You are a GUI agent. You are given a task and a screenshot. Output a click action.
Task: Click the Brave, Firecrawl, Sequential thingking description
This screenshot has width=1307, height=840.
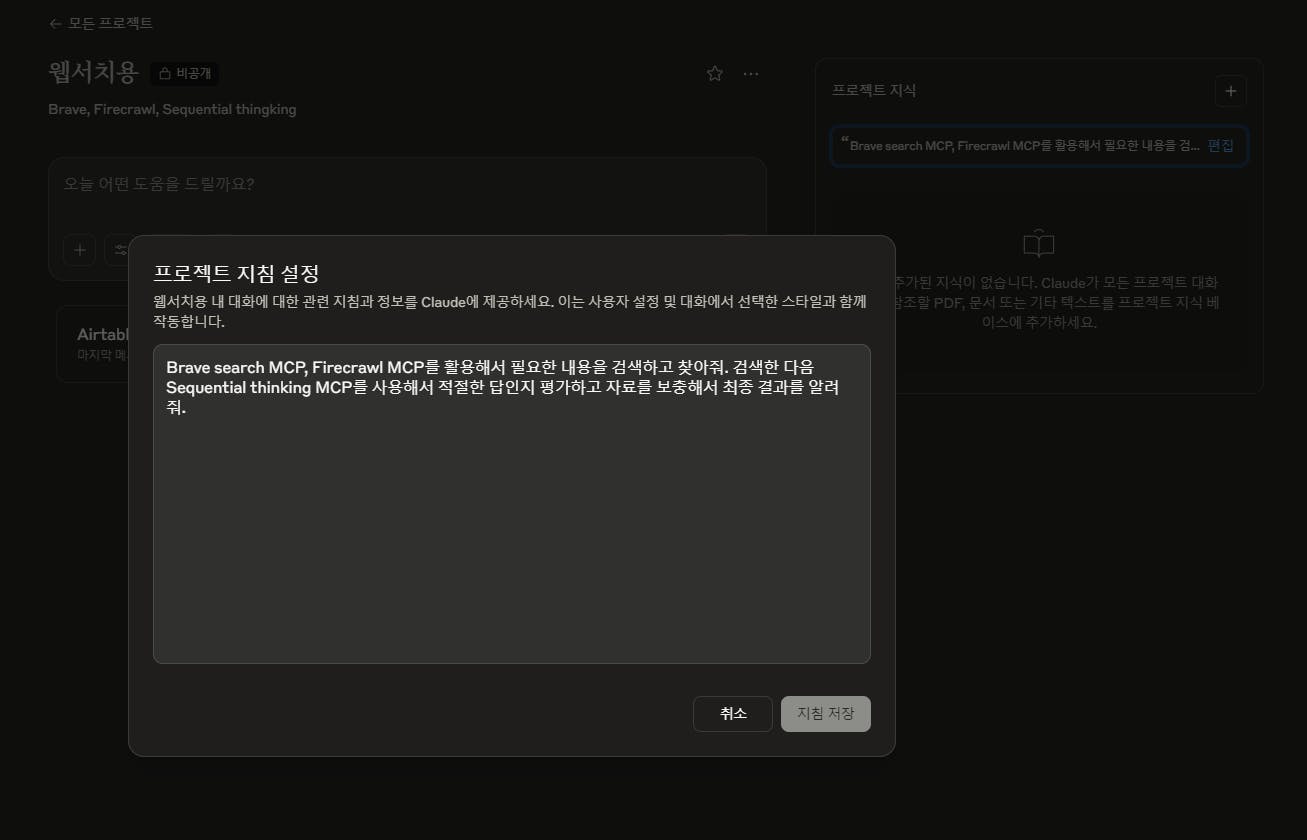pyautogui.click(x=172, y=109)
